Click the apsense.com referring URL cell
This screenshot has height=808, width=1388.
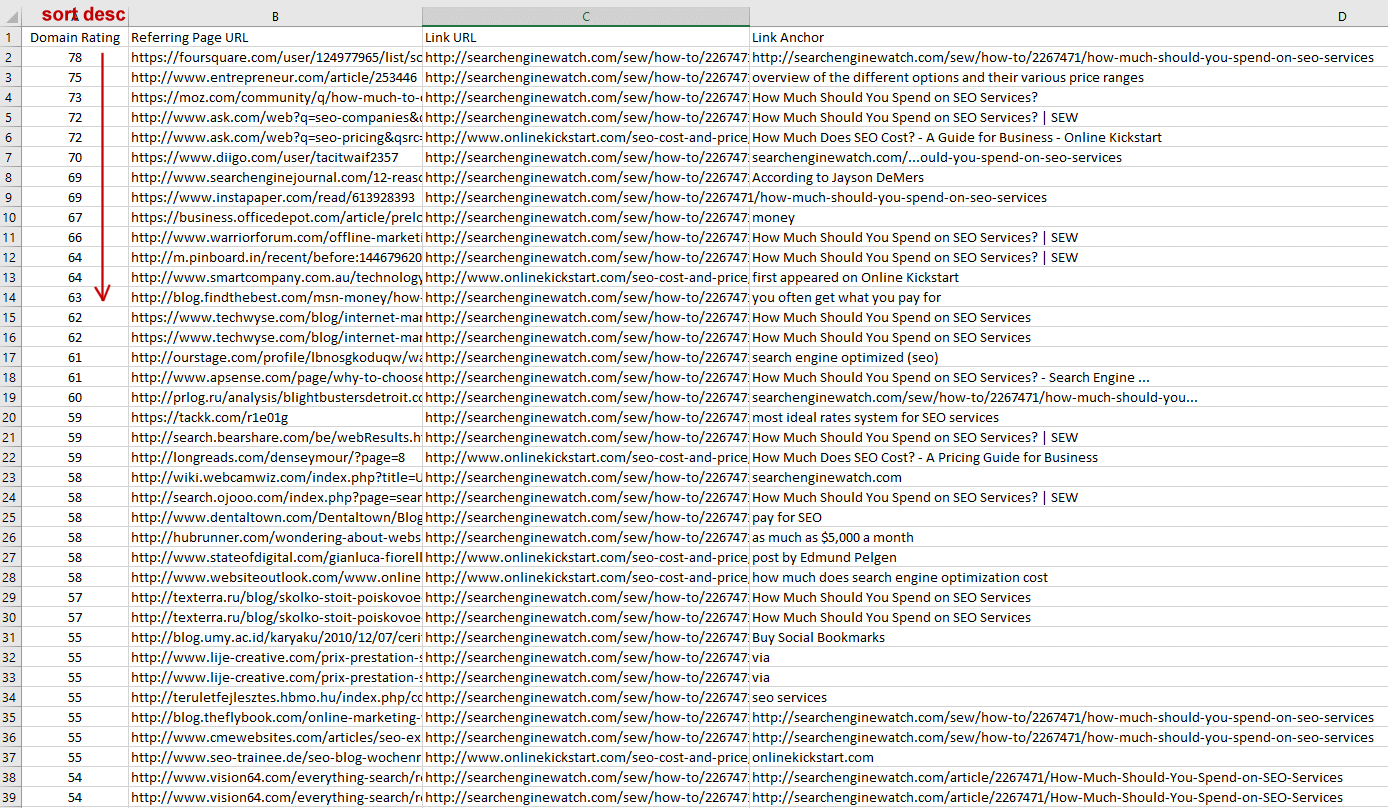[x=275, y=377]
